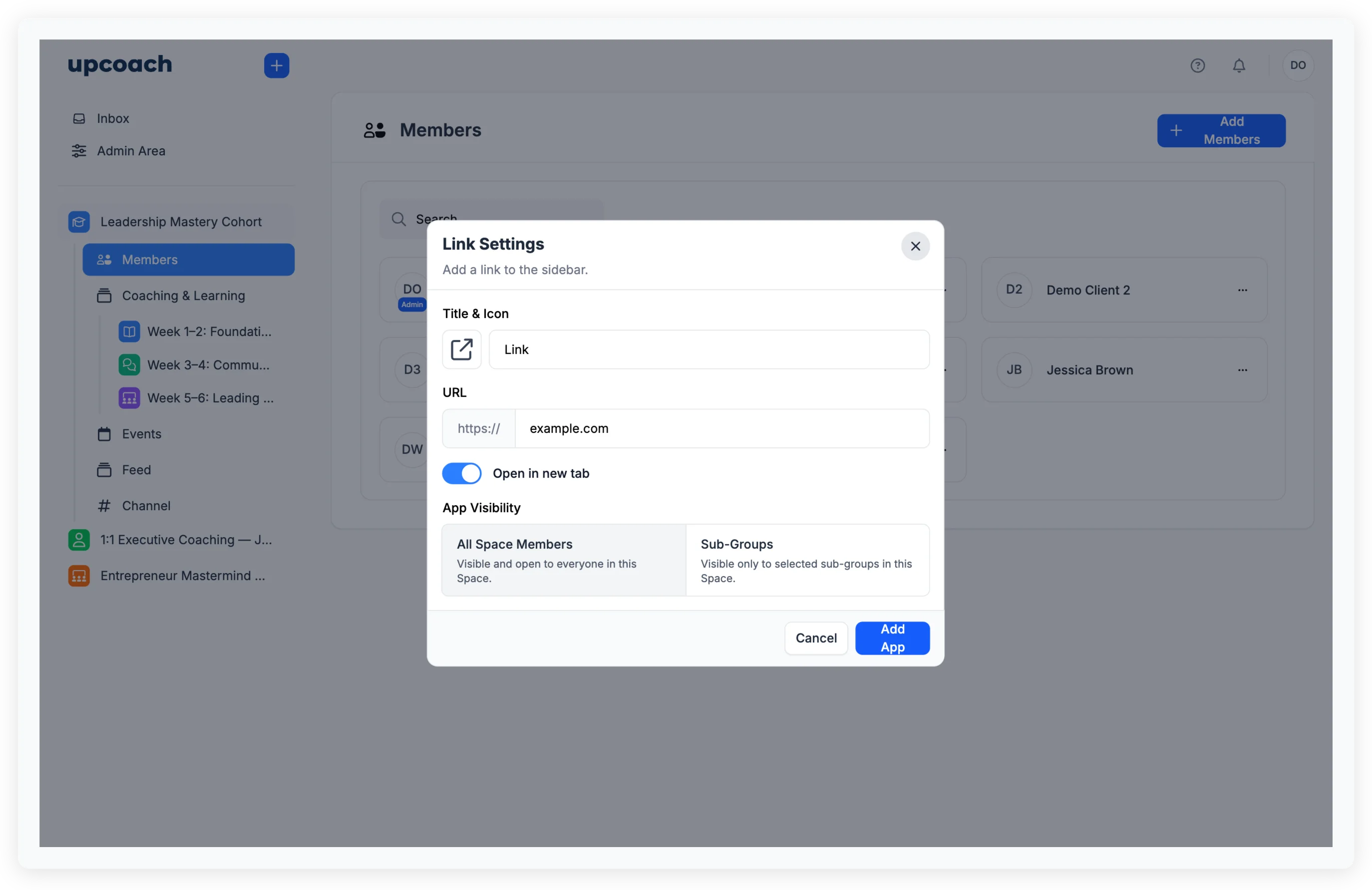The width and height of the screenshot is (1372, 890).
Task: Select All Space Members visibility
Action: click(x=563, y=560)
